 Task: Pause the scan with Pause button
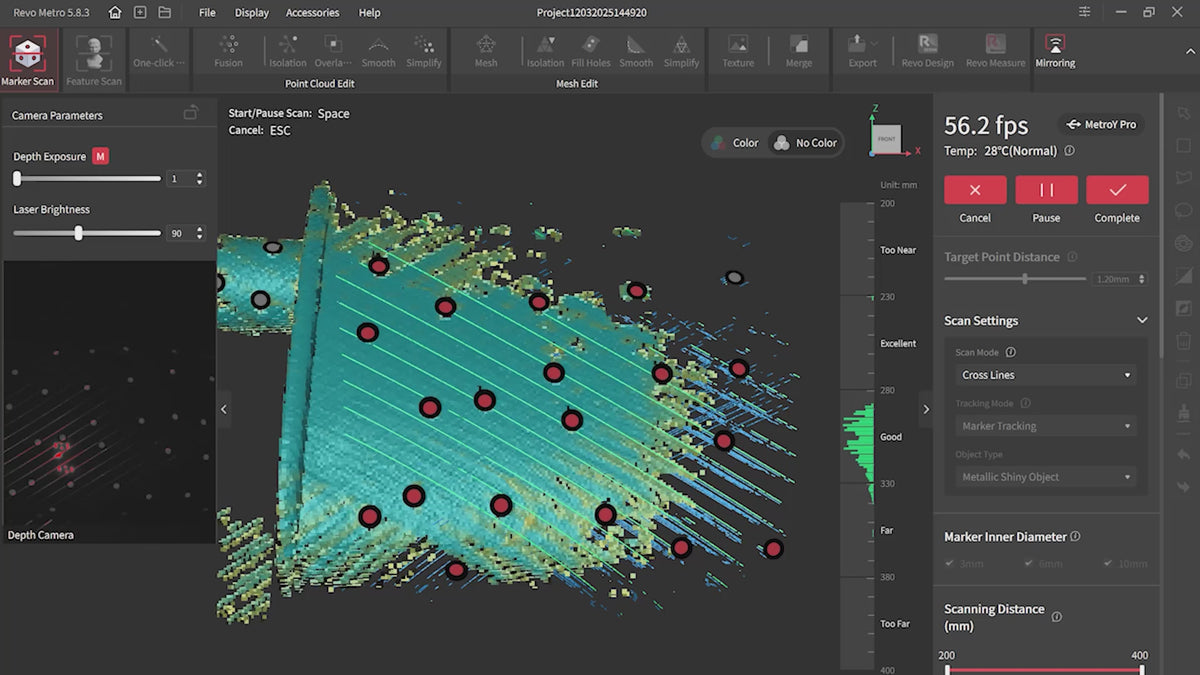pyautogui.click(x=1046, y=190)
